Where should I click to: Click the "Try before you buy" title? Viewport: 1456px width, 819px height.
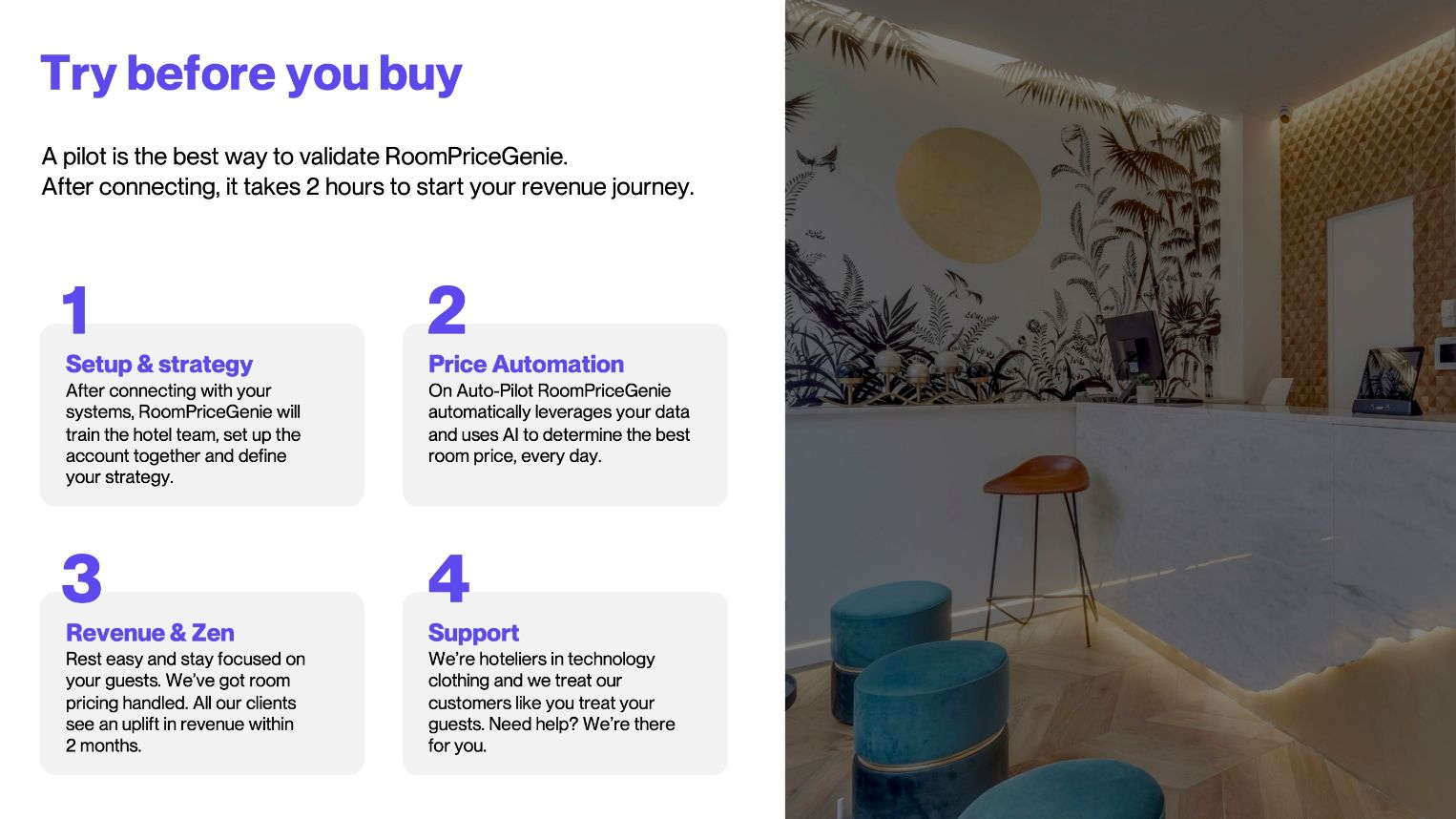coord(251,74)
